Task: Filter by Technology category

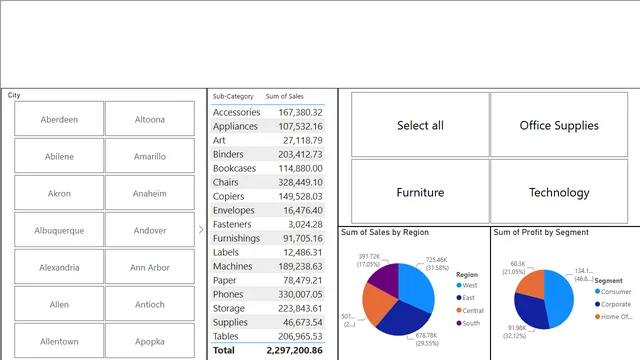Action: 559,191
